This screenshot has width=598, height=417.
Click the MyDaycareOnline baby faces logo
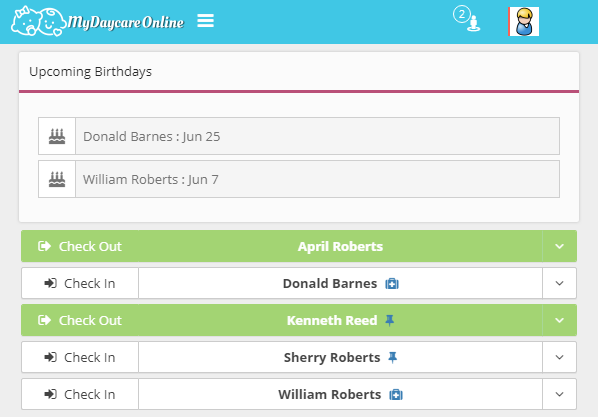(97, 21)
